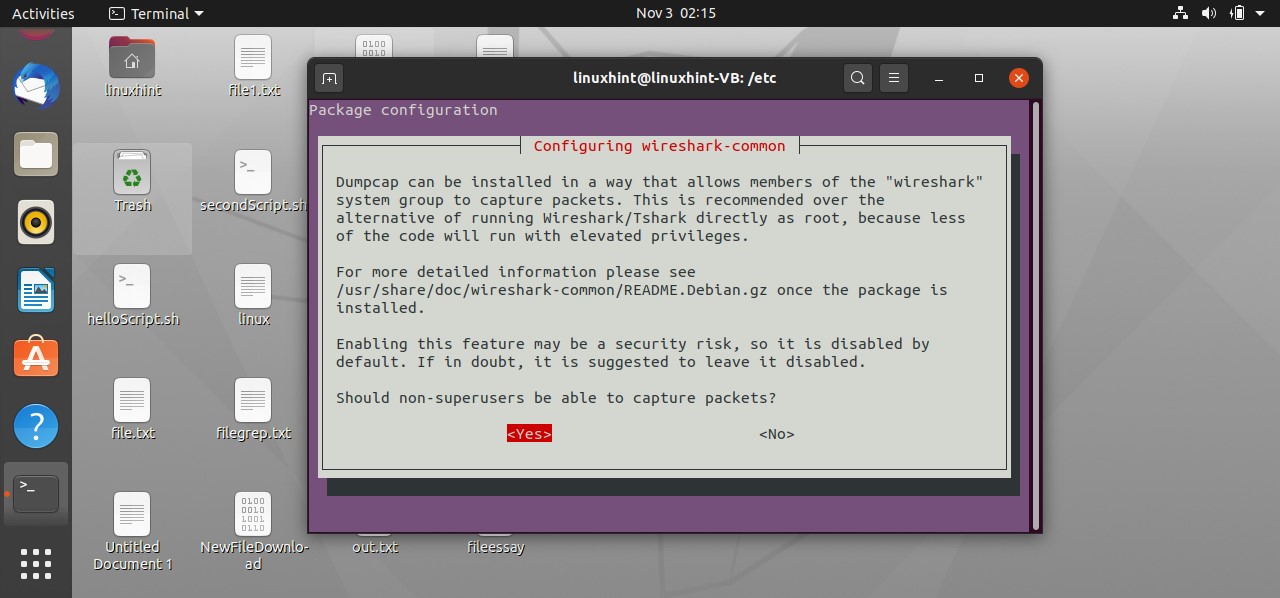Search in the terminal window
1280x598 pixels.
coord(857,78)
